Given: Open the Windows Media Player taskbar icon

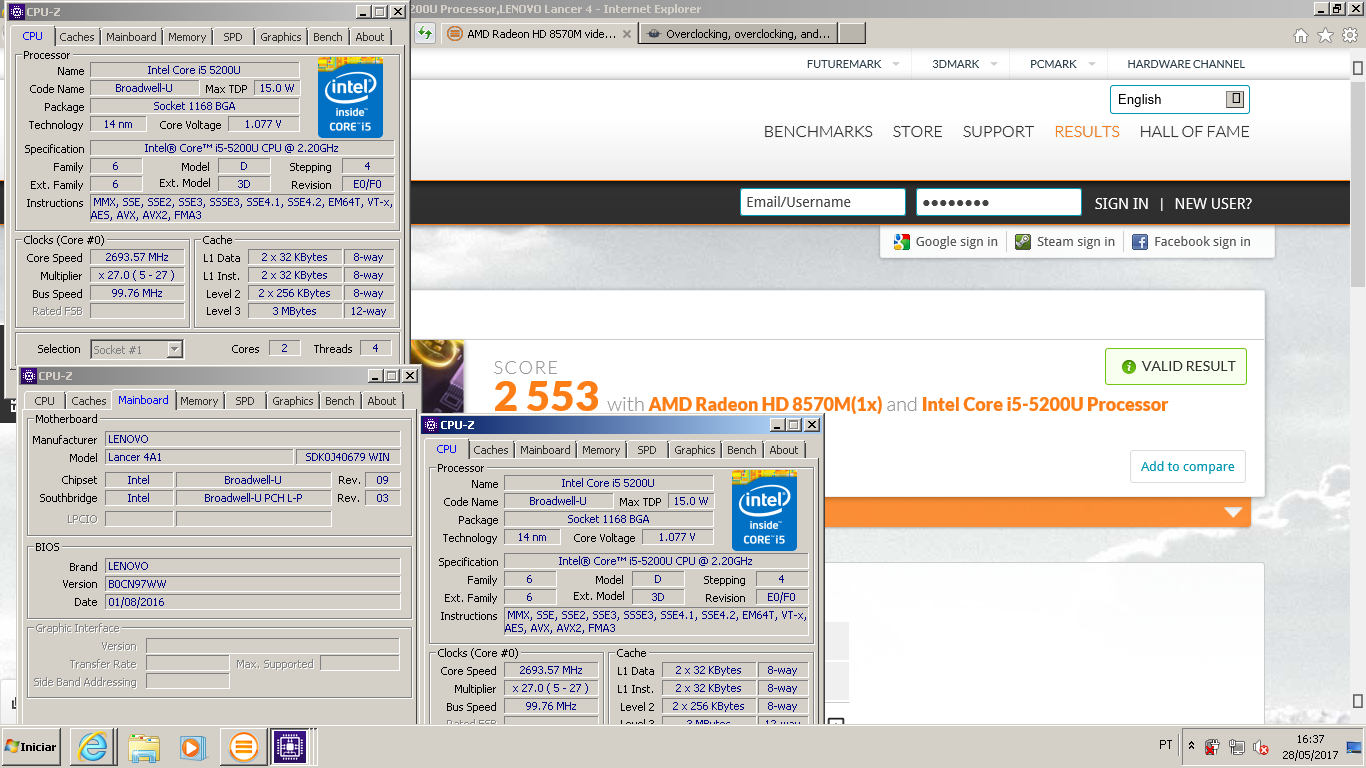Looking at the screenshot, I should tap(192, 746).
